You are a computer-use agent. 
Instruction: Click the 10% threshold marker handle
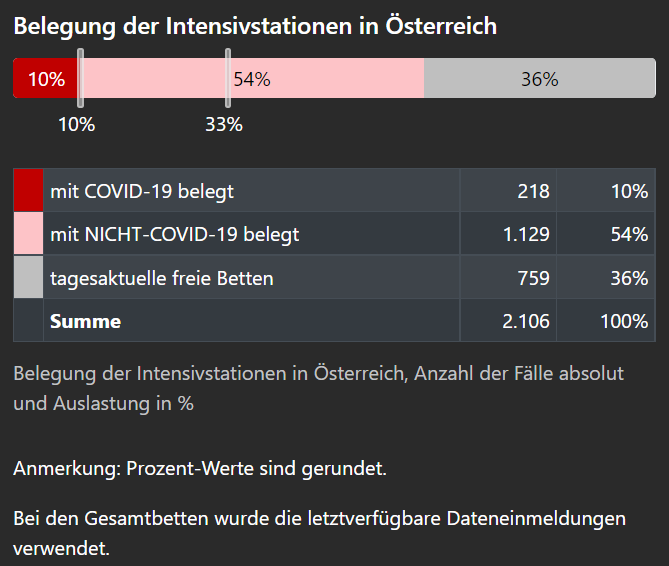pyautogui.click(x=80, y=80)
